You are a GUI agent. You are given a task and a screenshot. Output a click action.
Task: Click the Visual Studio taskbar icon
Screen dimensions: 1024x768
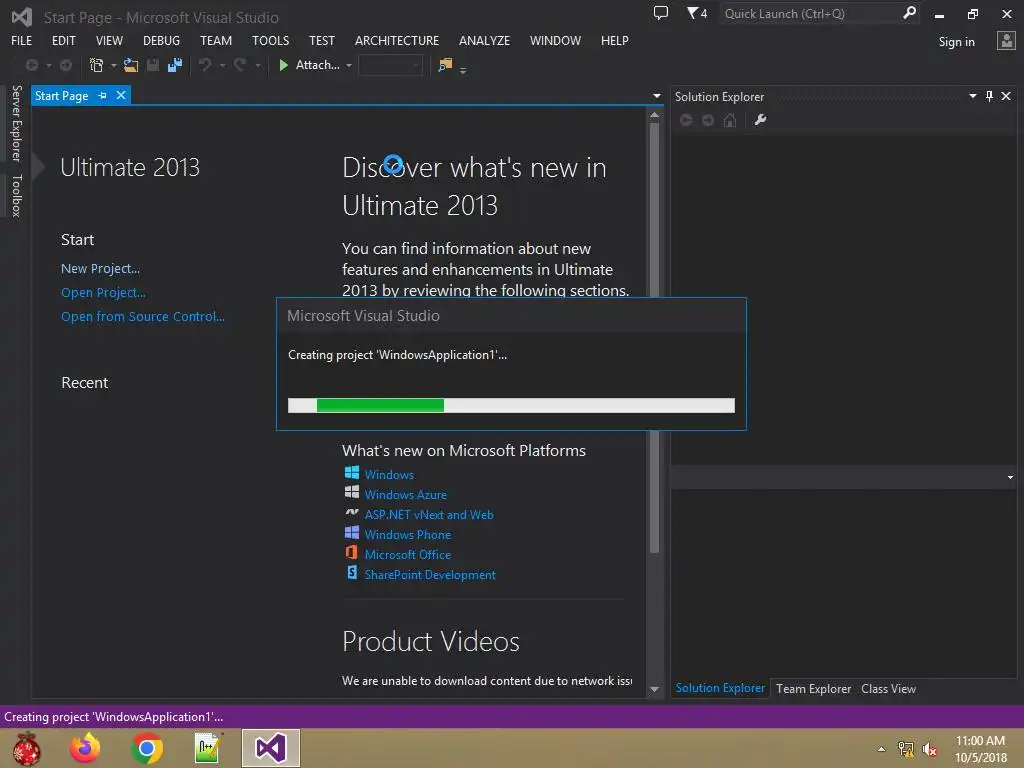point(270,748)
